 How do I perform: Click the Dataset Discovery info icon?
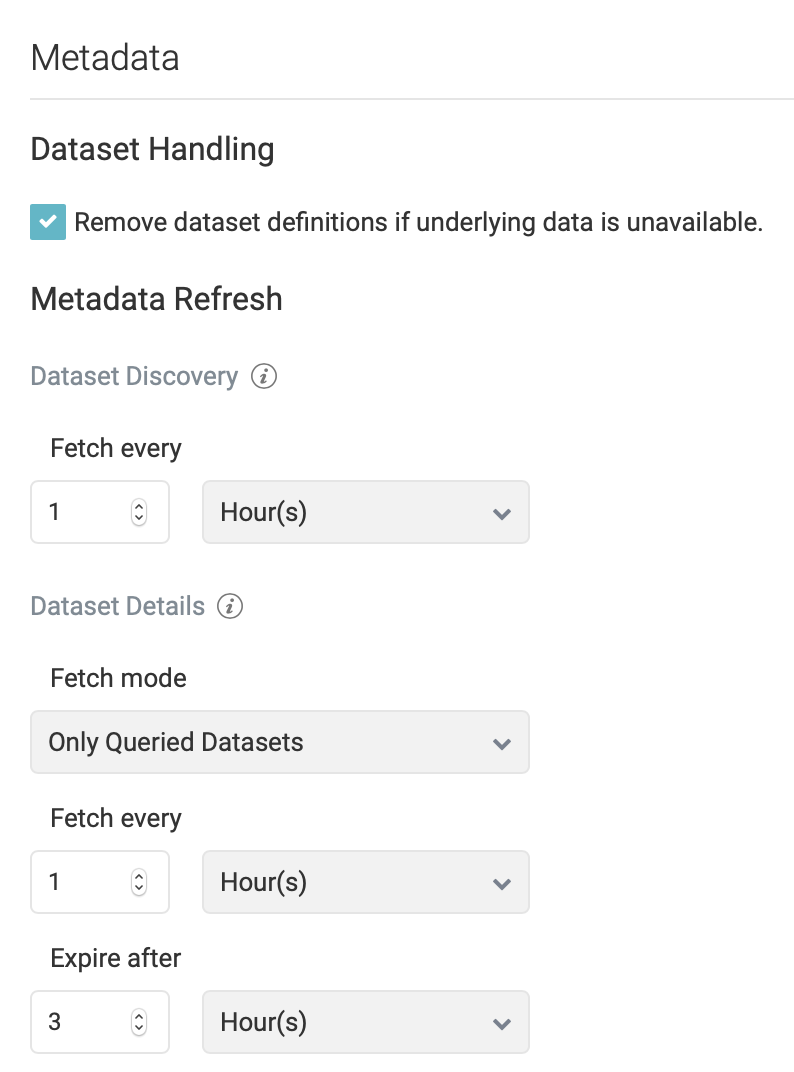[263, 377]
